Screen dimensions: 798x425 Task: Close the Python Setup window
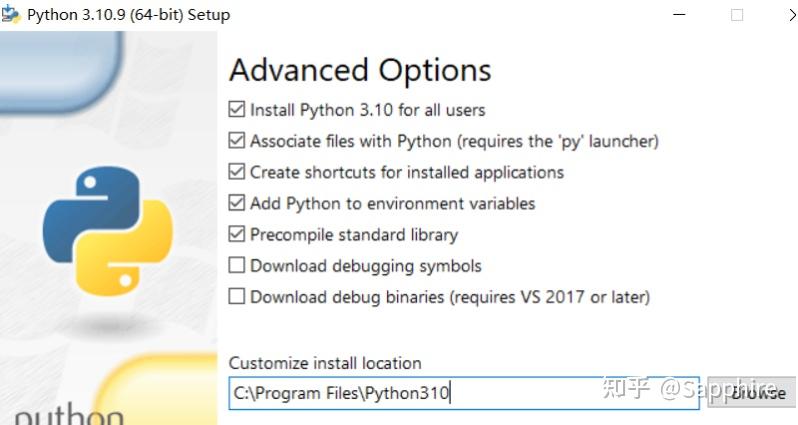click(790, 15)
